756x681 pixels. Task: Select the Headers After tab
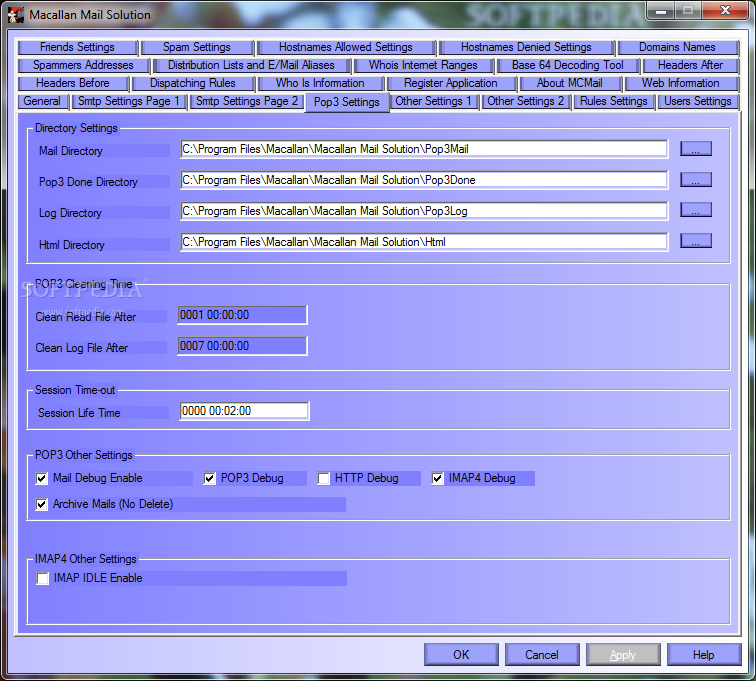(x=690, y=65)
